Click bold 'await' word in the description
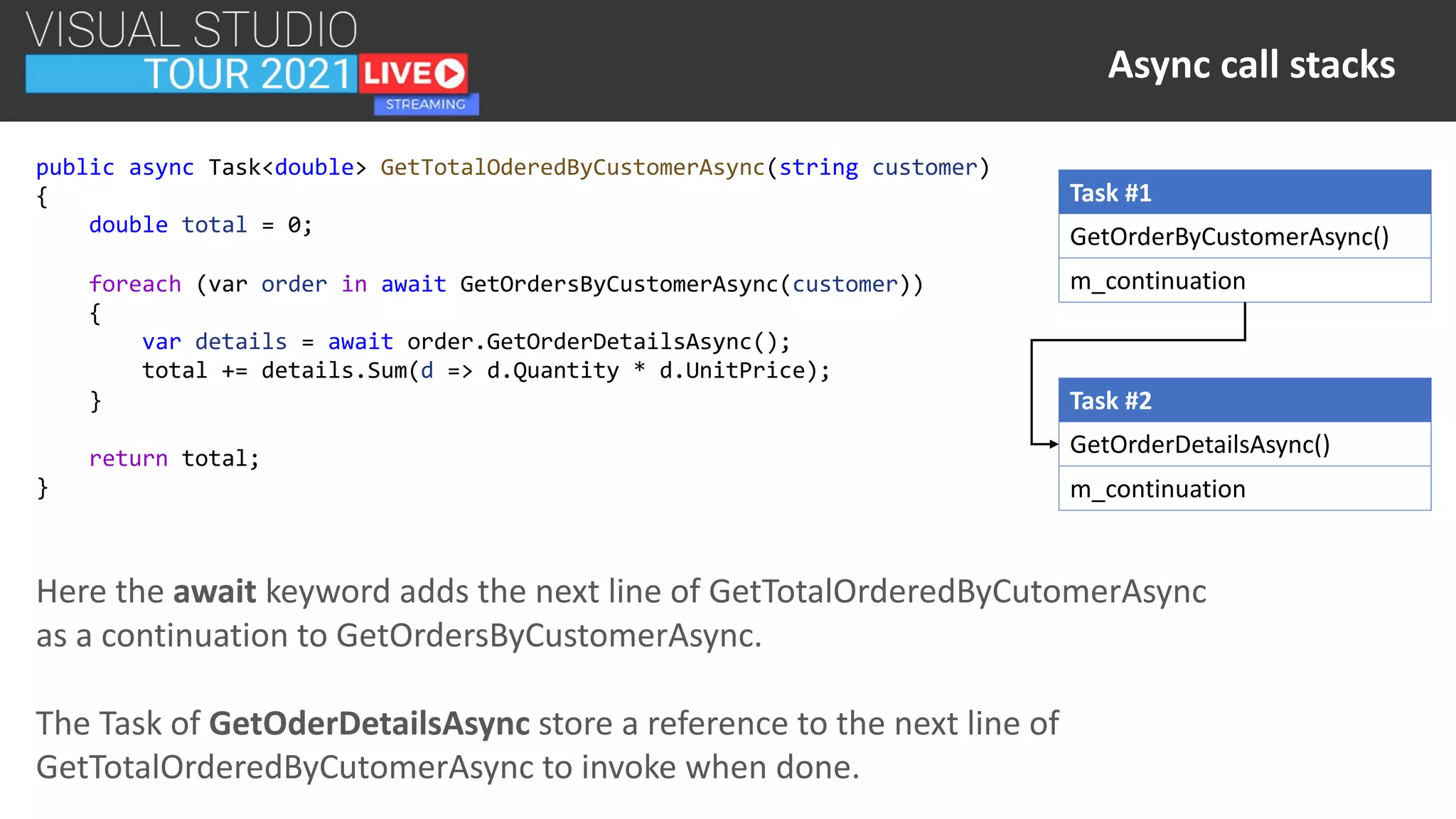This screenshot has width=1456, height=819. 215,591
